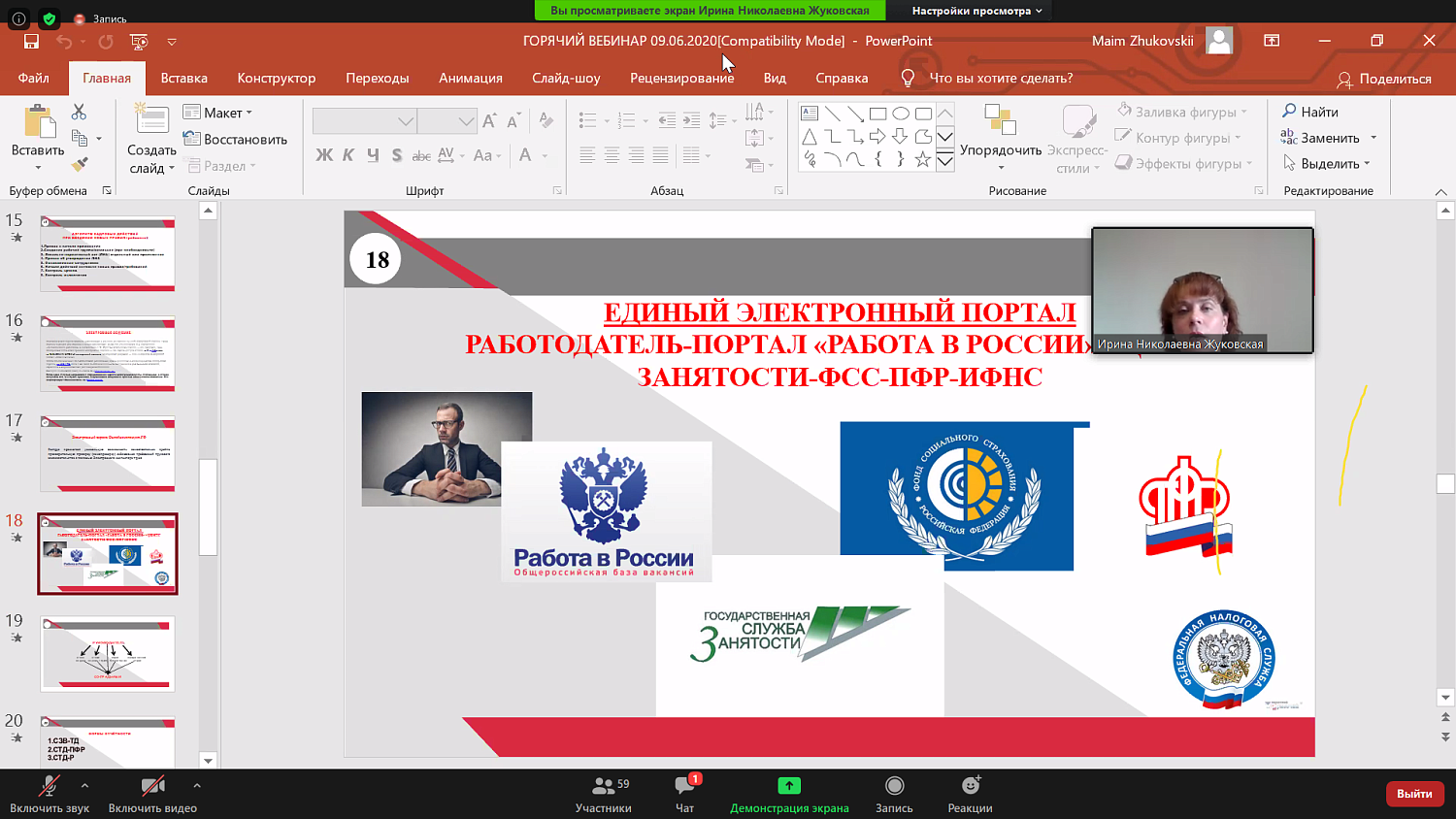Select the rectangle shape in gallery
Viewport: 1456px width, 819px height.
click(x=877, y=114)
